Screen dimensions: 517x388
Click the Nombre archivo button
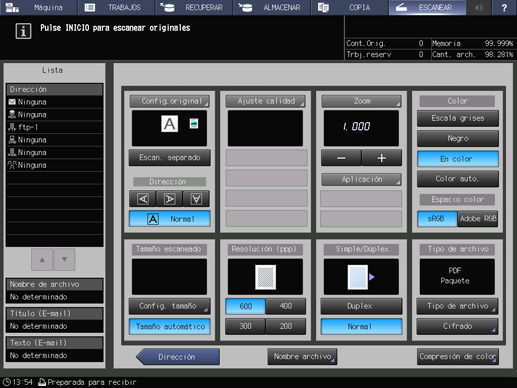coord(302,357)
